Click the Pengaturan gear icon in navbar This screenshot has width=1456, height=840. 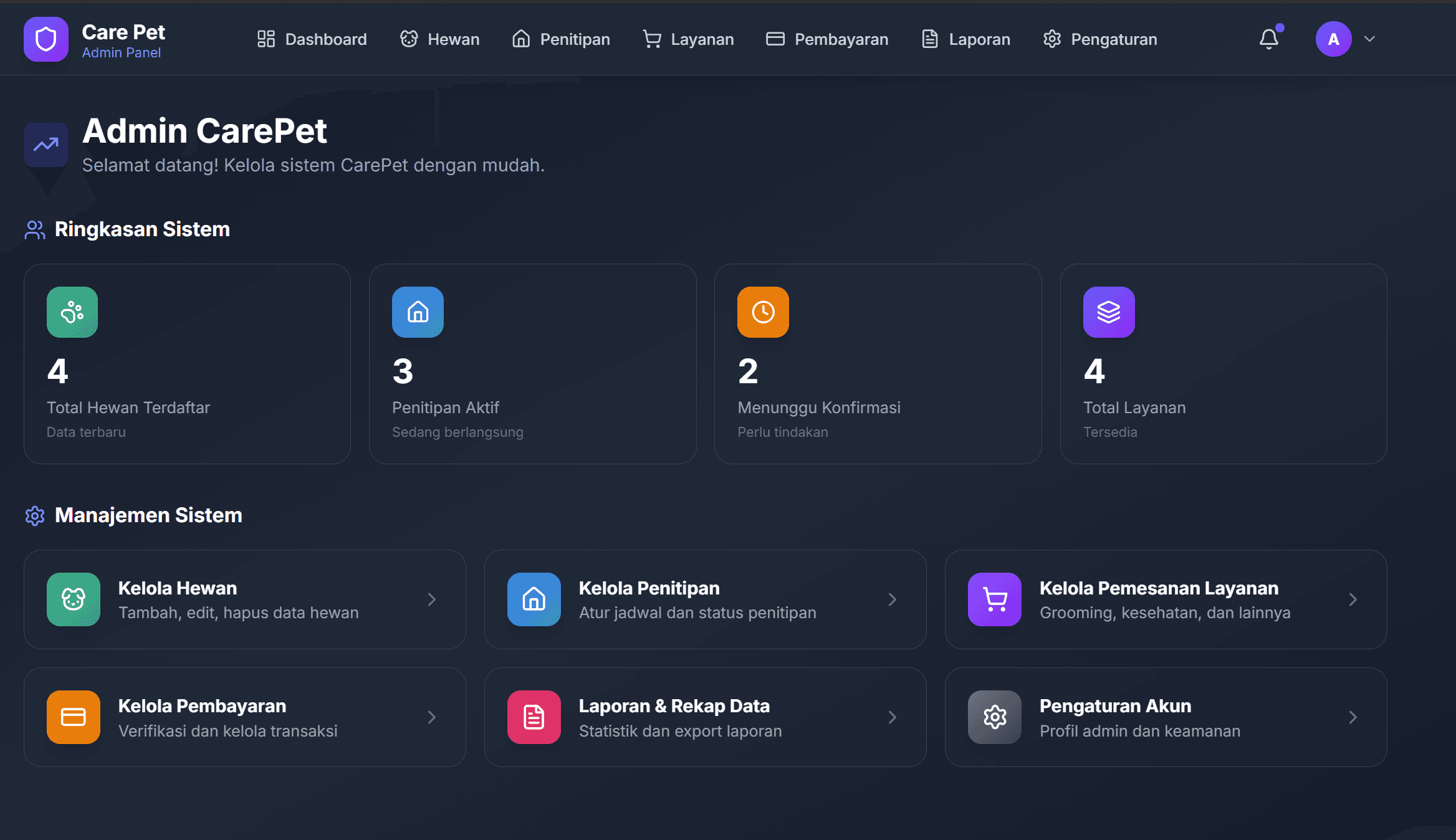(1052, 39)
